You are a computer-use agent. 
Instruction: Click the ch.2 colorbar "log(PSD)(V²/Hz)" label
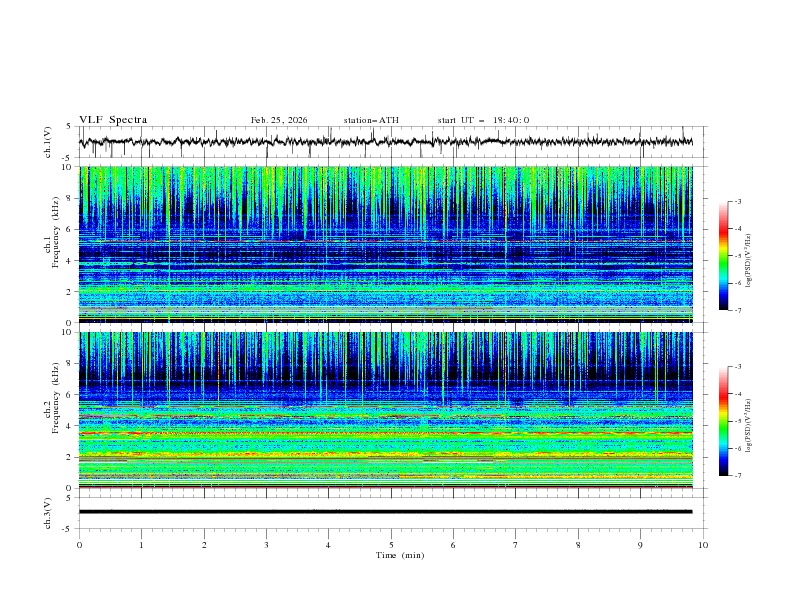point(749,425)
